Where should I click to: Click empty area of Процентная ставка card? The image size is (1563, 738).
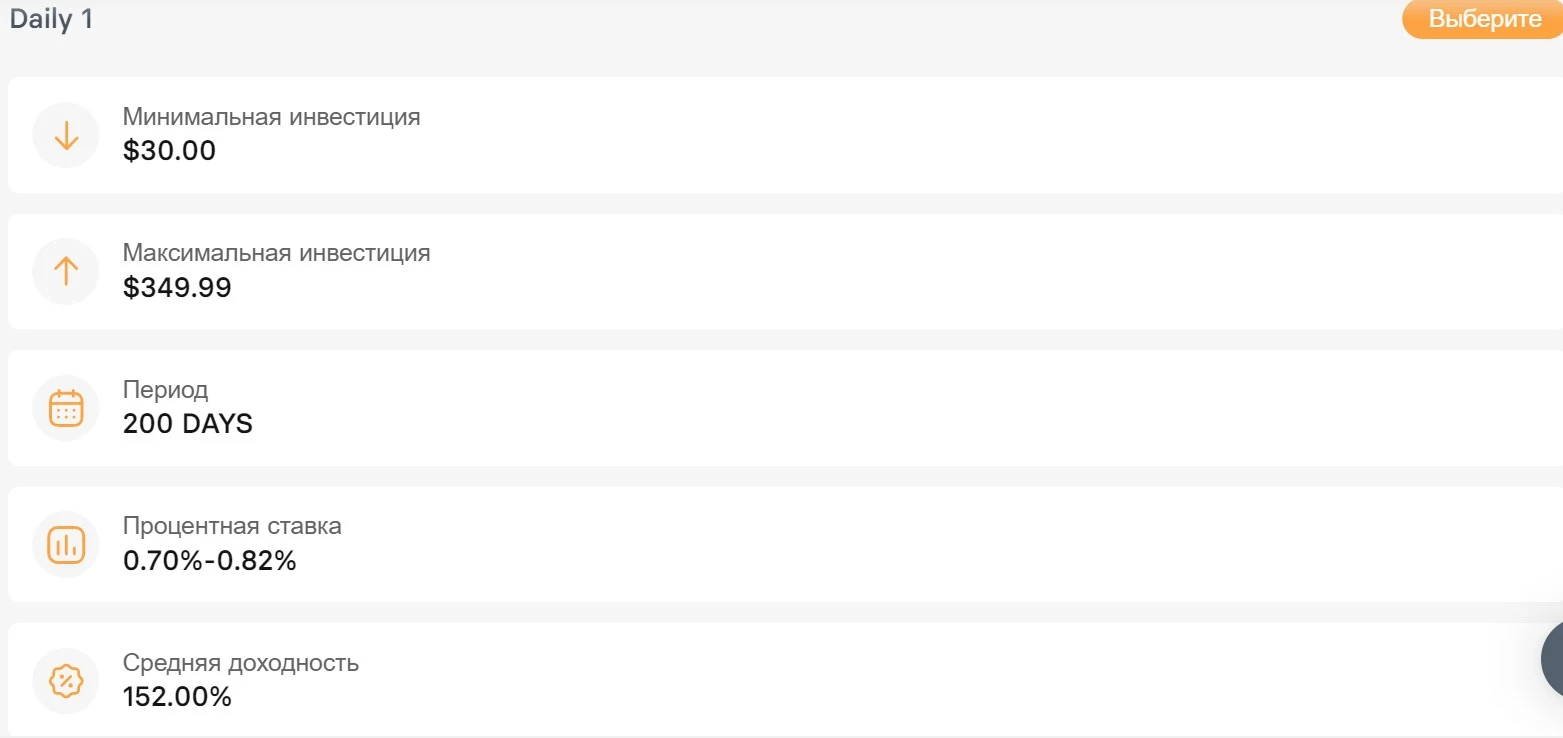pos(900,544)
